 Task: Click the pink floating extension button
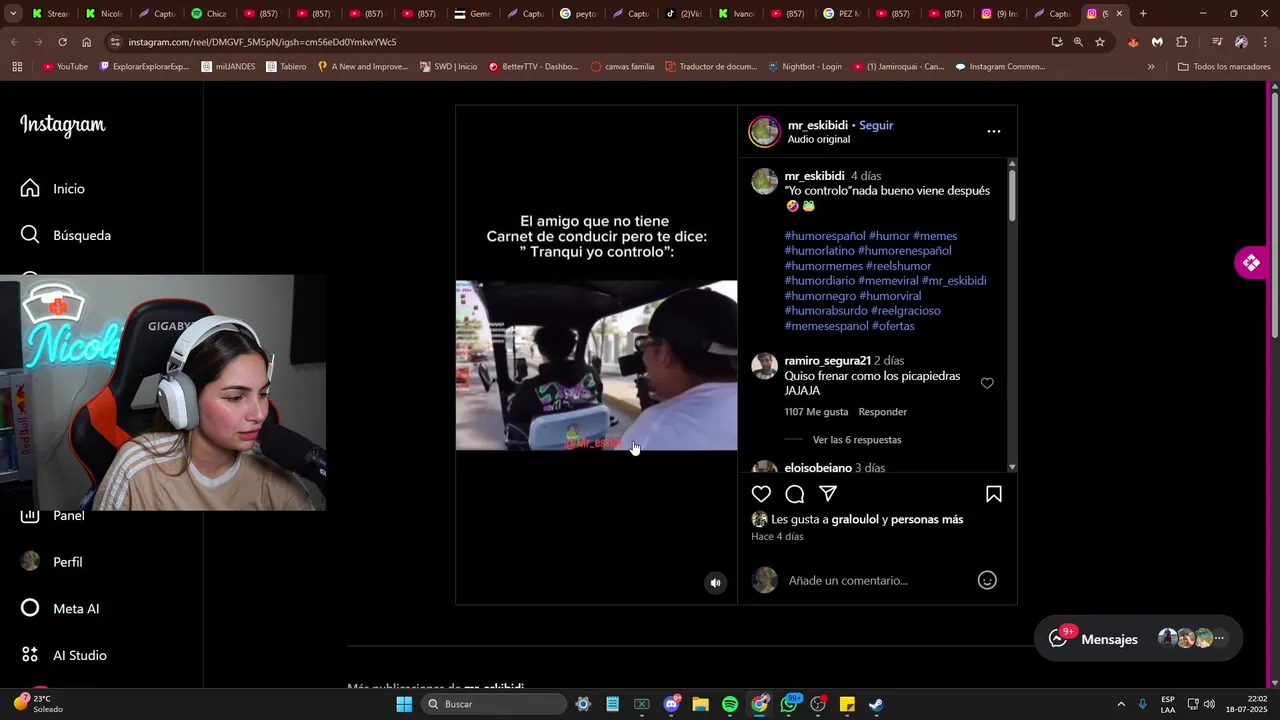click(x=1251, y=263)
